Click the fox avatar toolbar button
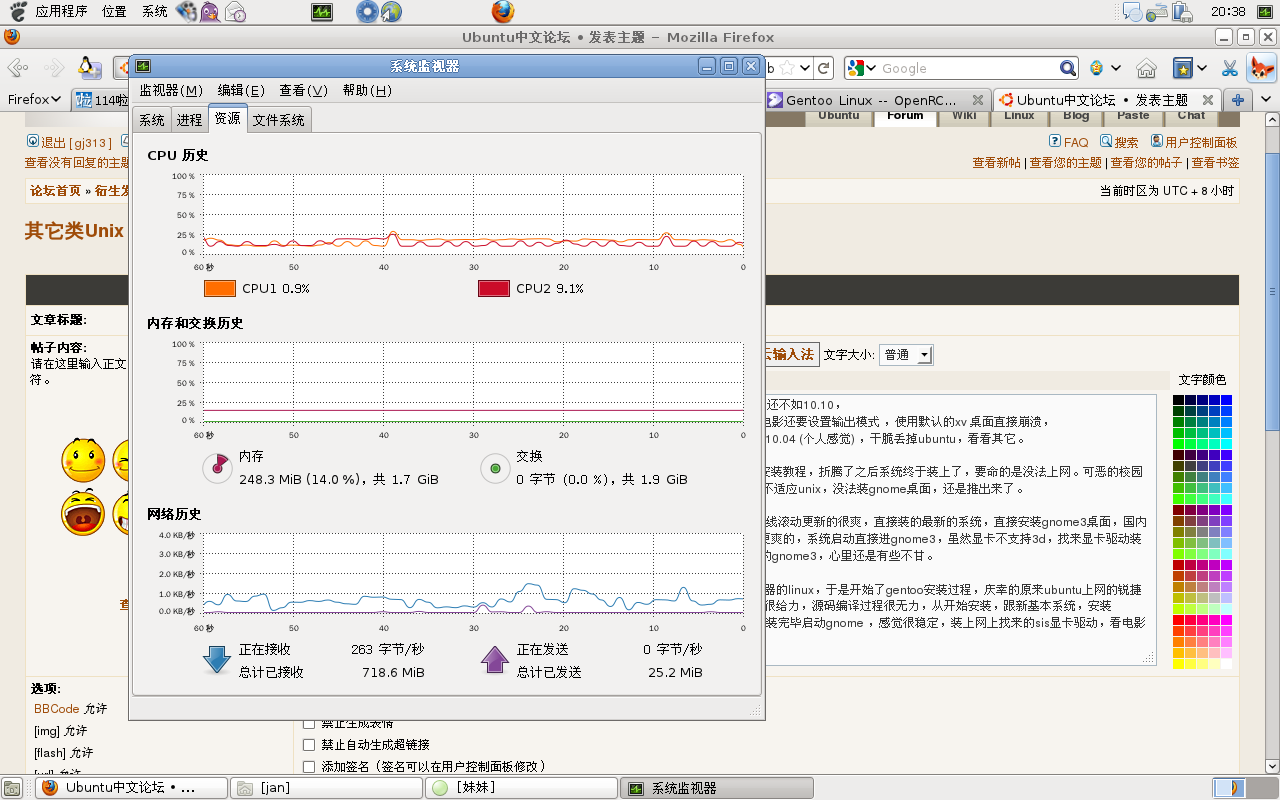This screenshot has width=1280, height=800. coord(1262,68)
